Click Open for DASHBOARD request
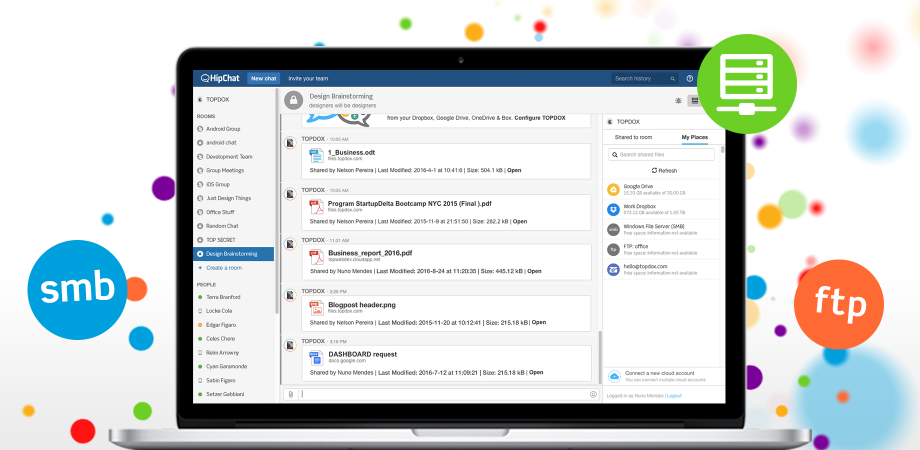Viewport: 920px width, 450px height. [x=536, y=373]
